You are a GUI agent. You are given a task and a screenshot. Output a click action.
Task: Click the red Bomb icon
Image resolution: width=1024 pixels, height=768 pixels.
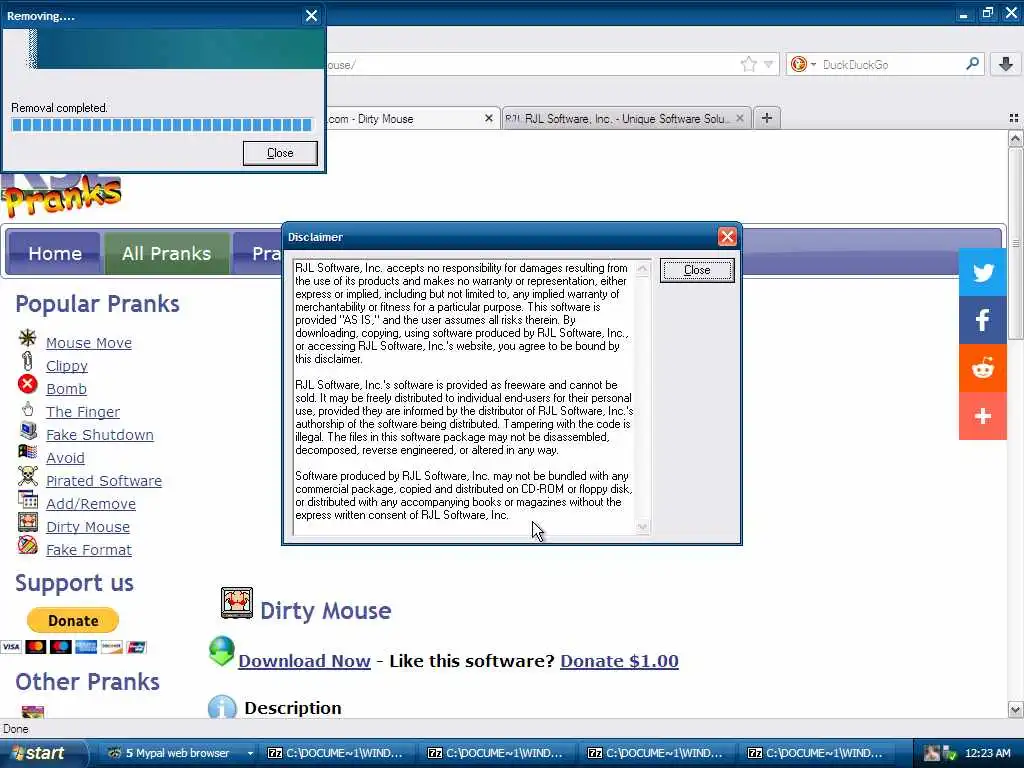coord(27,384)
